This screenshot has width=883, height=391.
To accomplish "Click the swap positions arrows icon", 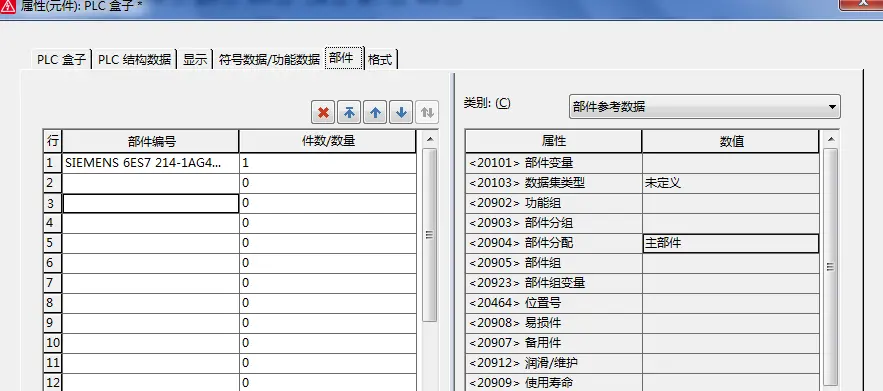I will [427, 113].
